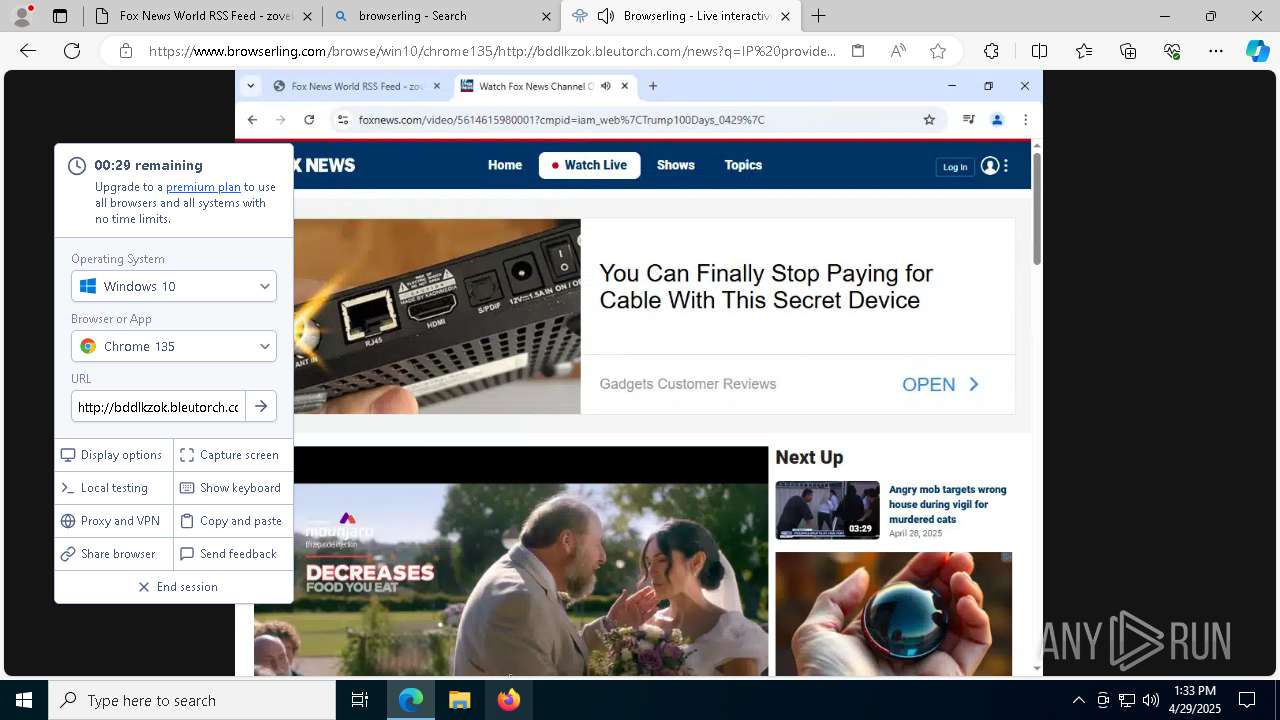Click the Browserling URL input field

[158, 407]
